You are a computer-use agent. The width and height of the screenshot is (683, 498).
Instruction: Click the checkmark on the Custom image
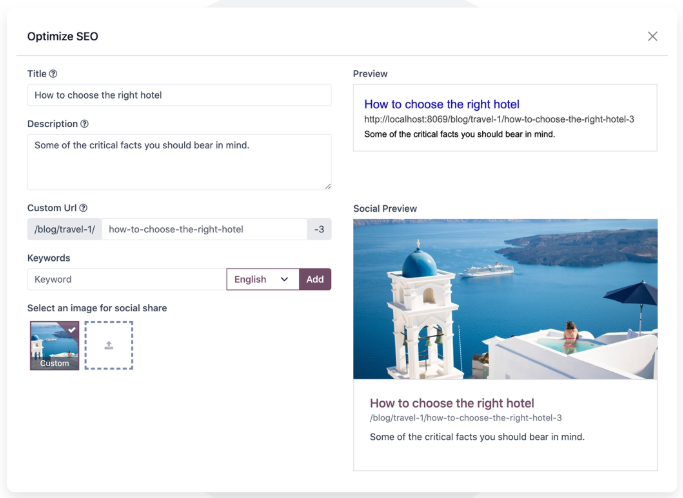71,328
